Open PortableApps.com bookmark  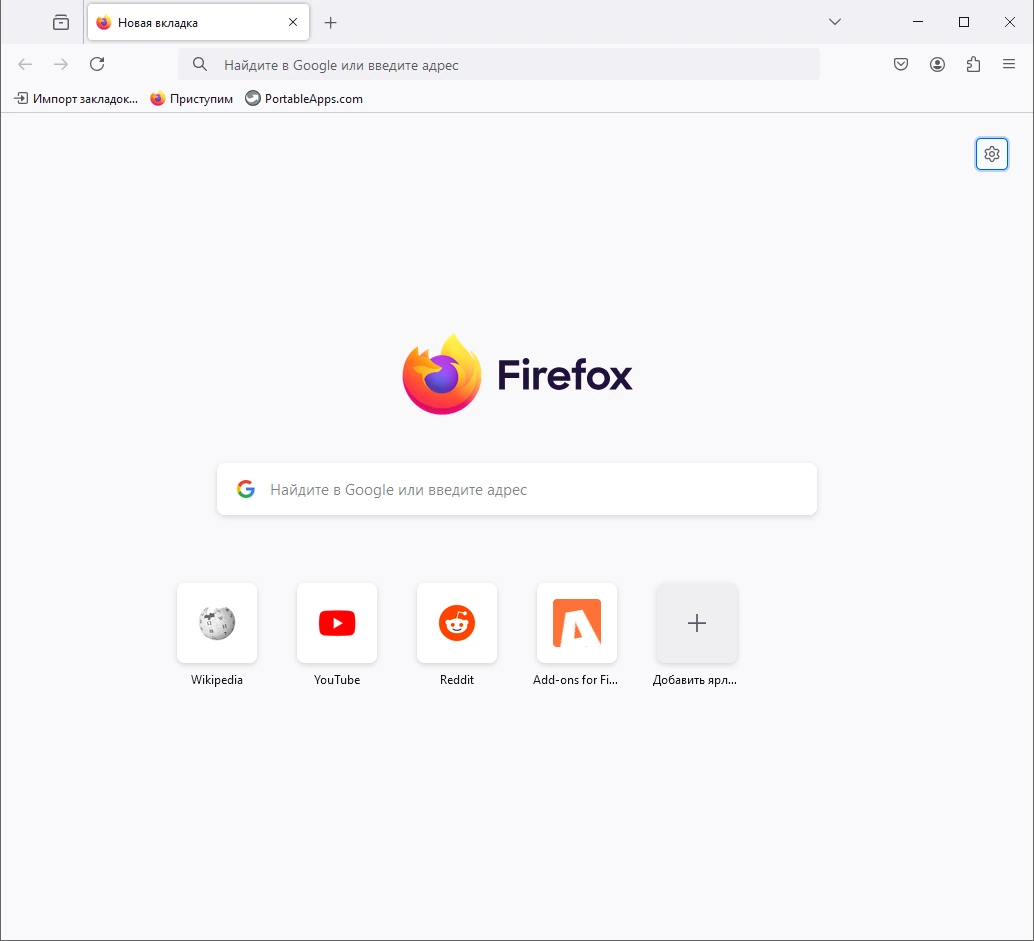pyautogui.click(x=304, y=99)
